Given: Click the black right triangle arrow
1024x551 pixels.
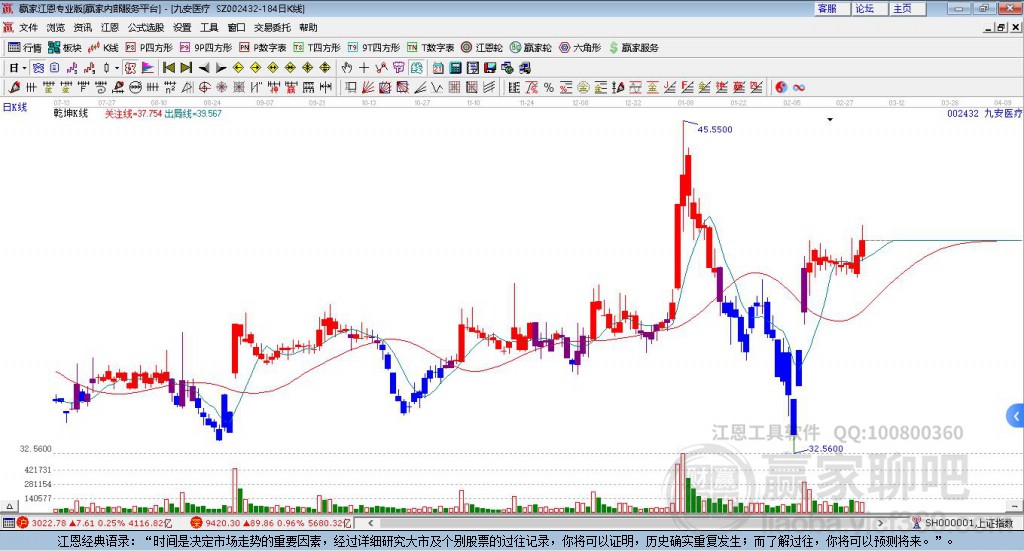Looking at the screenshot, I should pos(221,68).
